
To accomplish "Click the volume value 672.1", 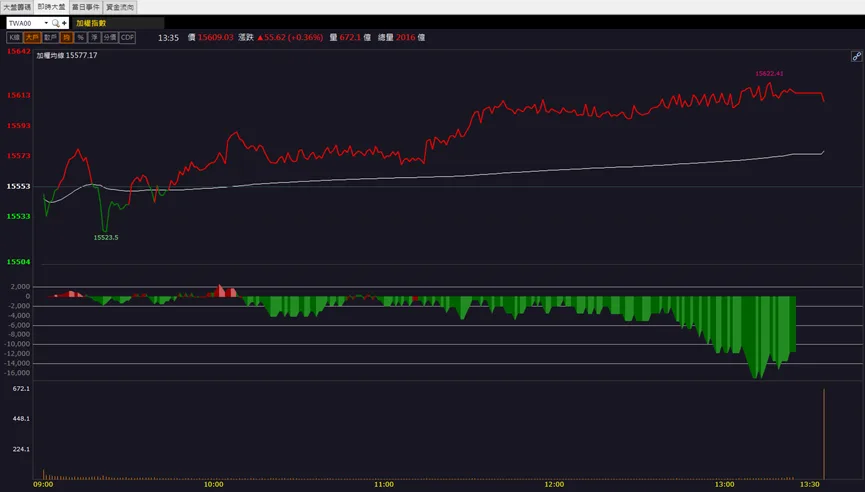I will tap(350, 38).
